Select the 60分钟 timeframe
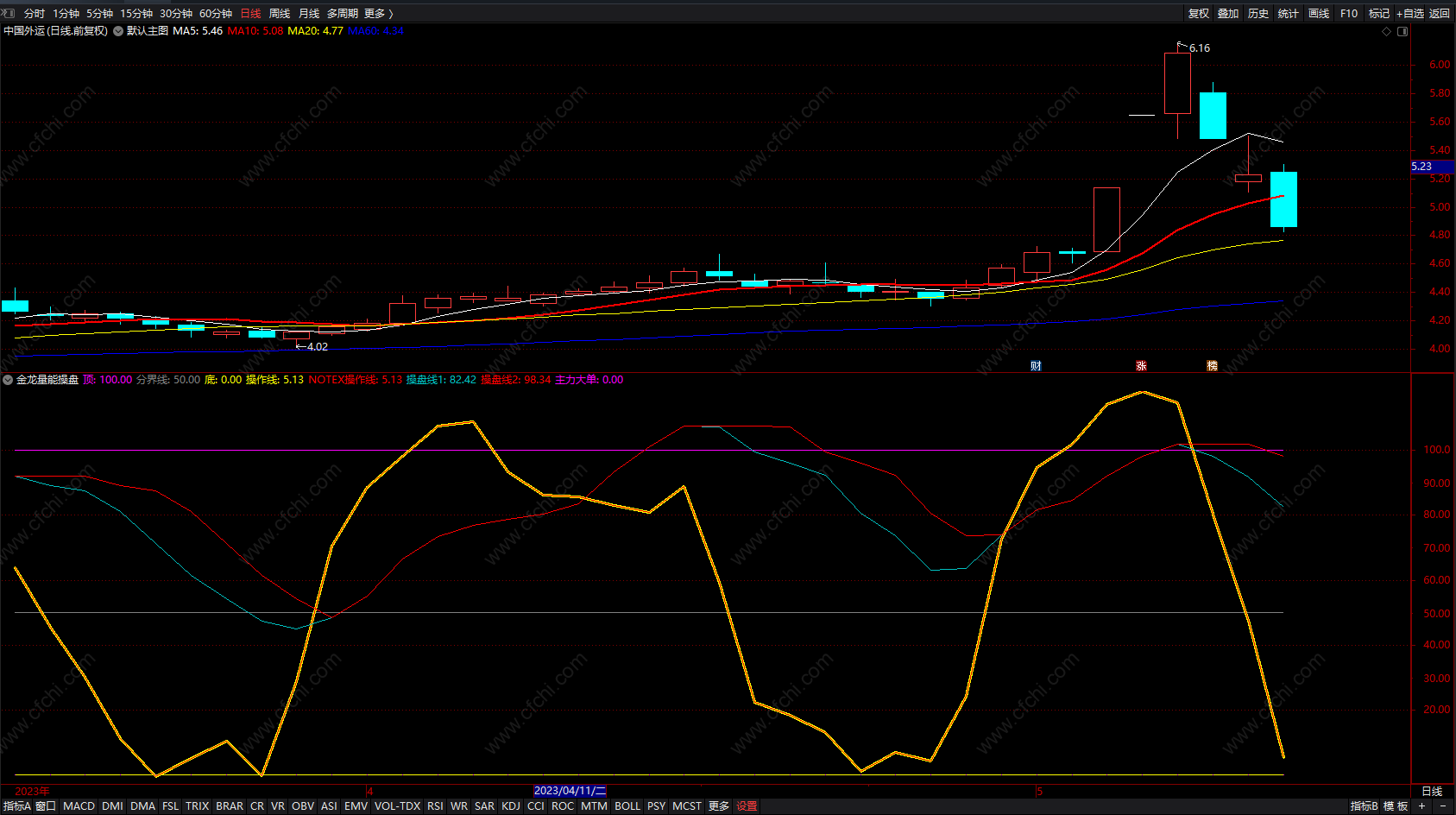 [216, 13]
